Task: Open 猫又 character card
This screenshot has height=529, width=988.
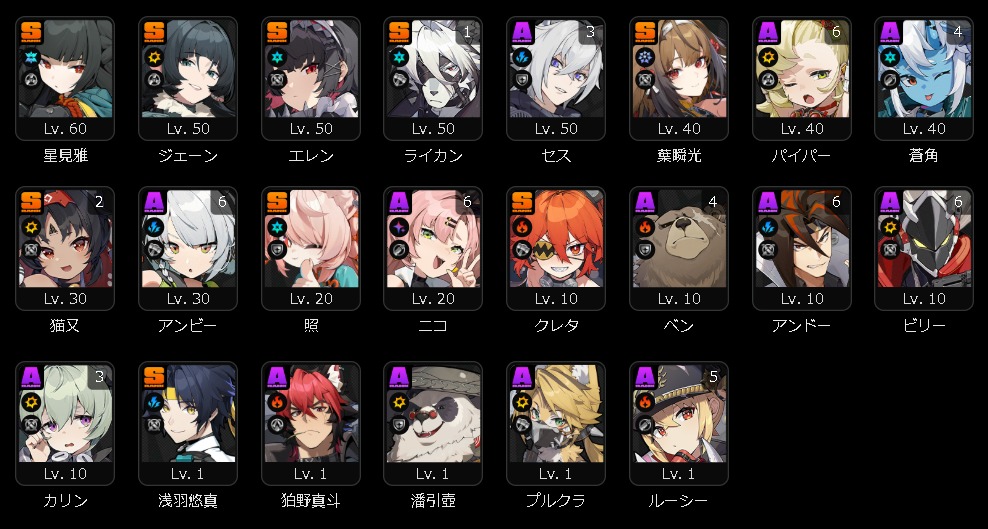Action: point(65,249)
